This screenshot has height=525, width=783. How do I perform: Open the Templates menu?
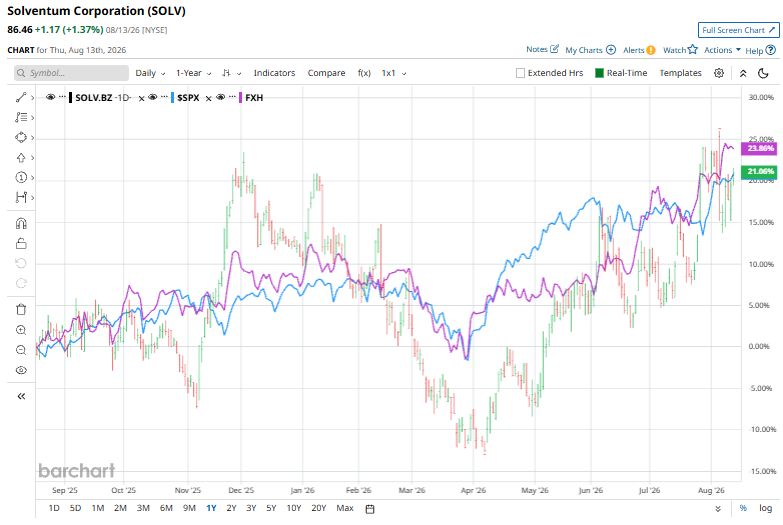coord(680,73)
